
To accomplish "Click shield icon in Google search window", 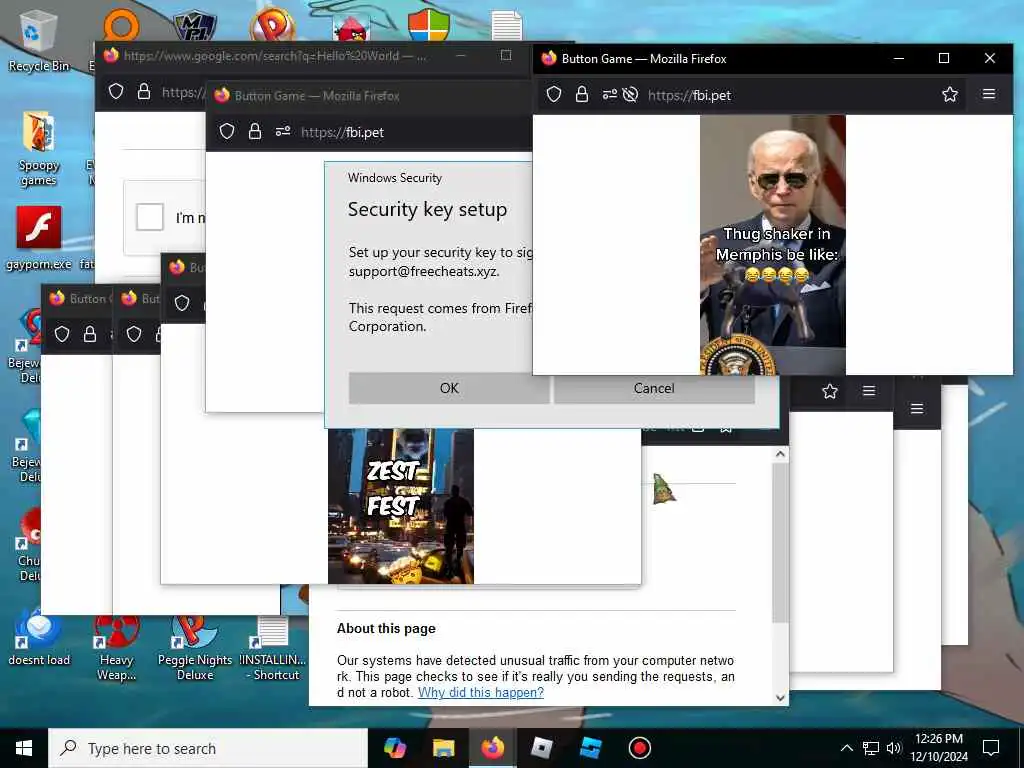I will click(116, 91).
